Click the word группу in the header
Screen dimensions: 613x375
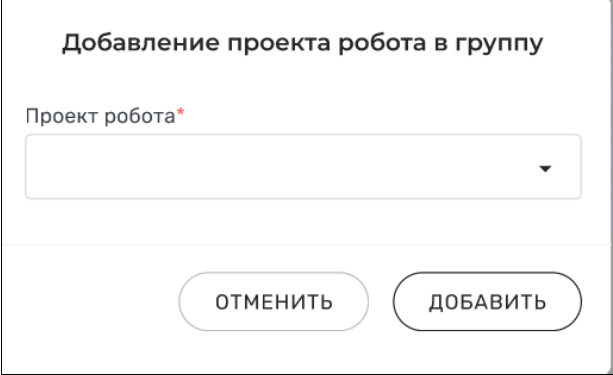pos(499,44)
